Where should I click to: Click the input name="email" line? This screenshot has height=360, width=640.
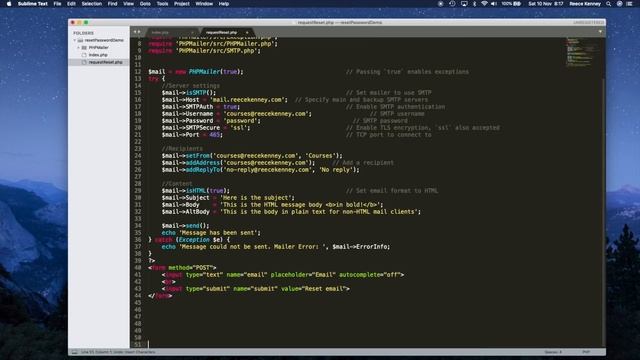283,275
